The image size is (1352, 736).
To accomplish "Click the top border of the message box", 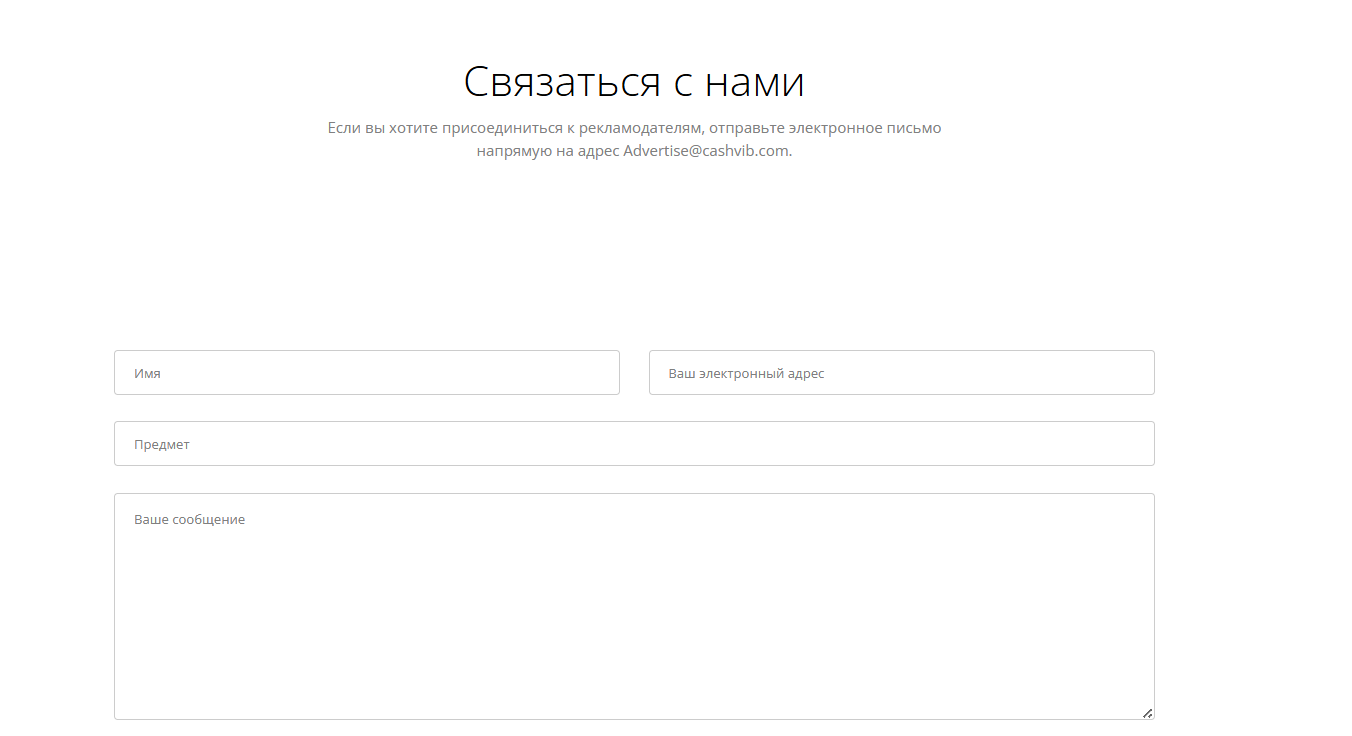I will pyautogui.click(x=633, y=493).
